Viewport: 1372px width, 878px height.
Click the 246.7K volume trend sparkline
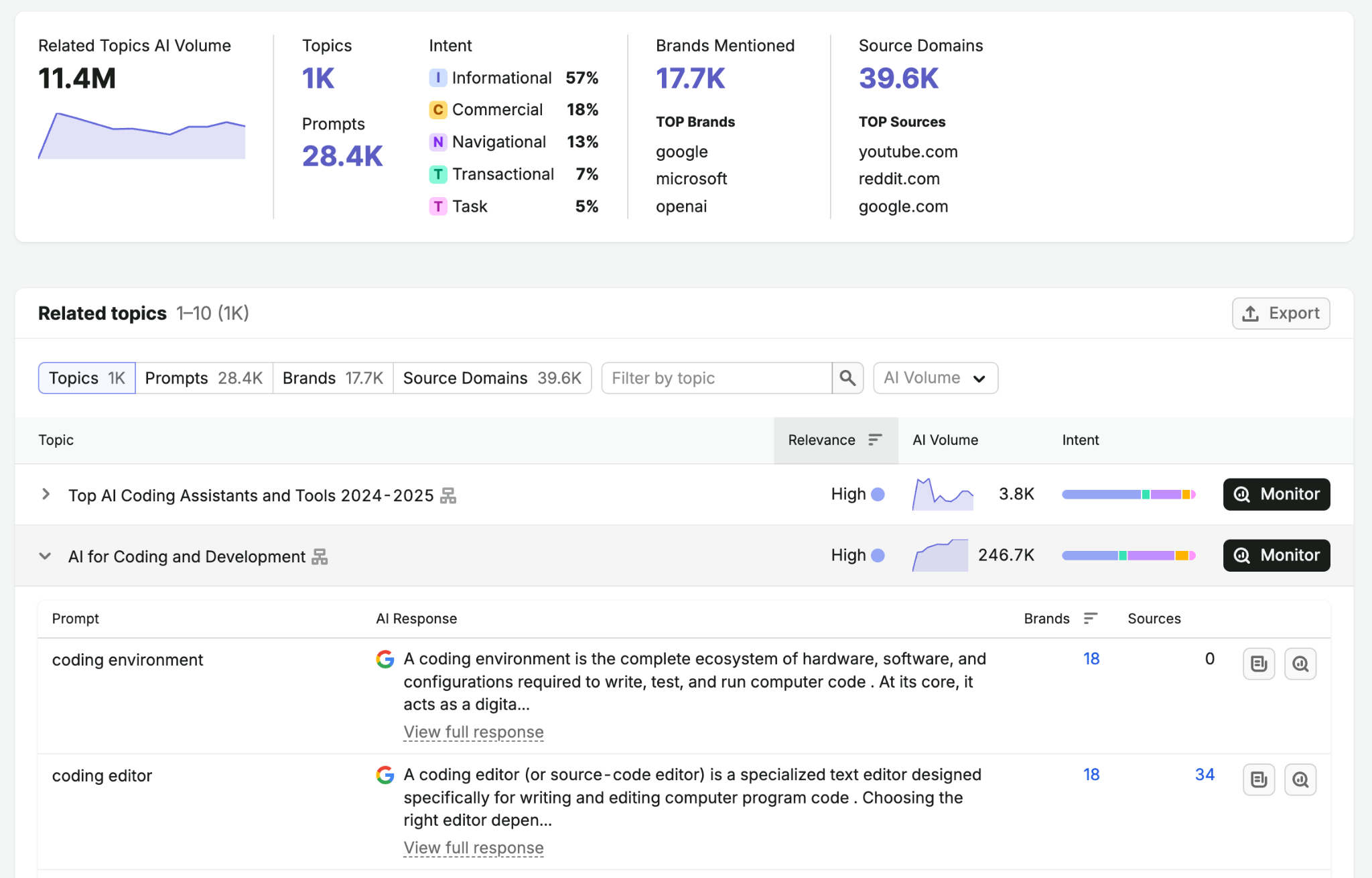[x=940, y=556]
